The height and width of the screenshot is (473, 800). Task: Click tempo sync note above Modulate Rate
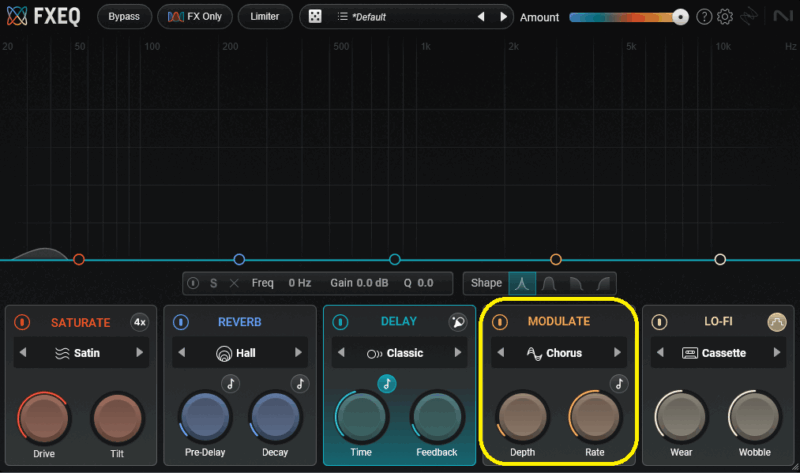pyautogui.click(x=618, y=383)
